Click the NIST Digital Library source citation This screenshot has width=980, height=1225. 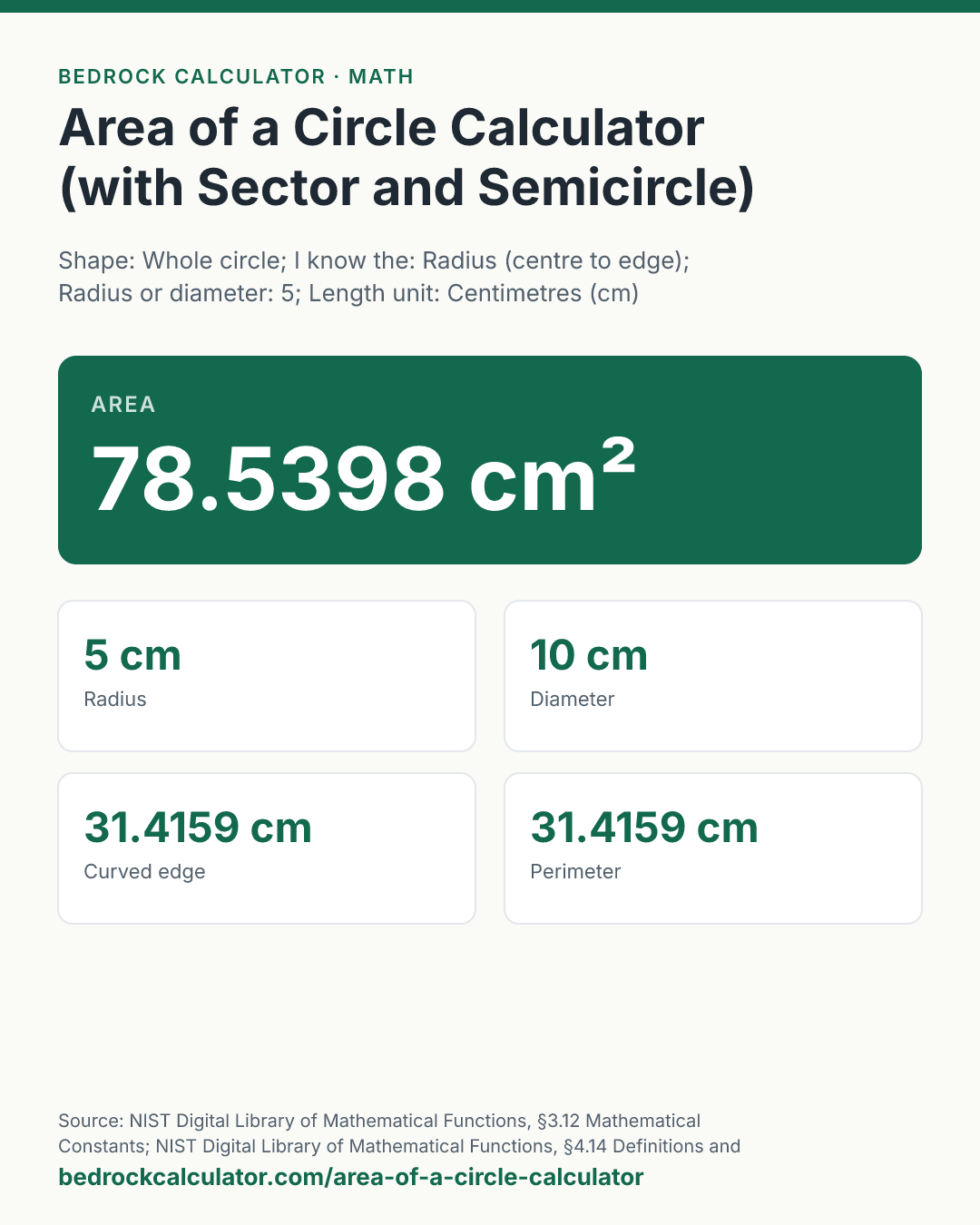click(x=399, y=1133)
